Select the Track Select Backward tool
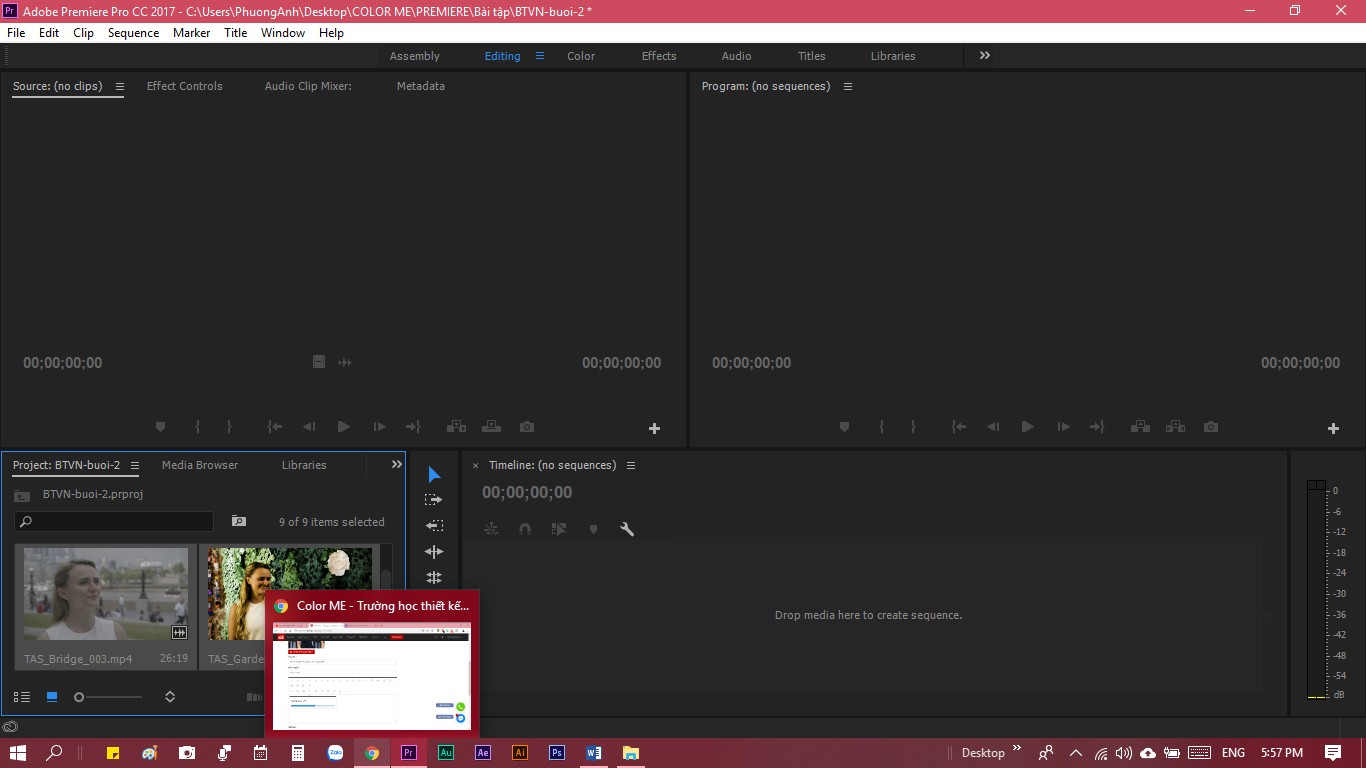 [x=434, y=525]
